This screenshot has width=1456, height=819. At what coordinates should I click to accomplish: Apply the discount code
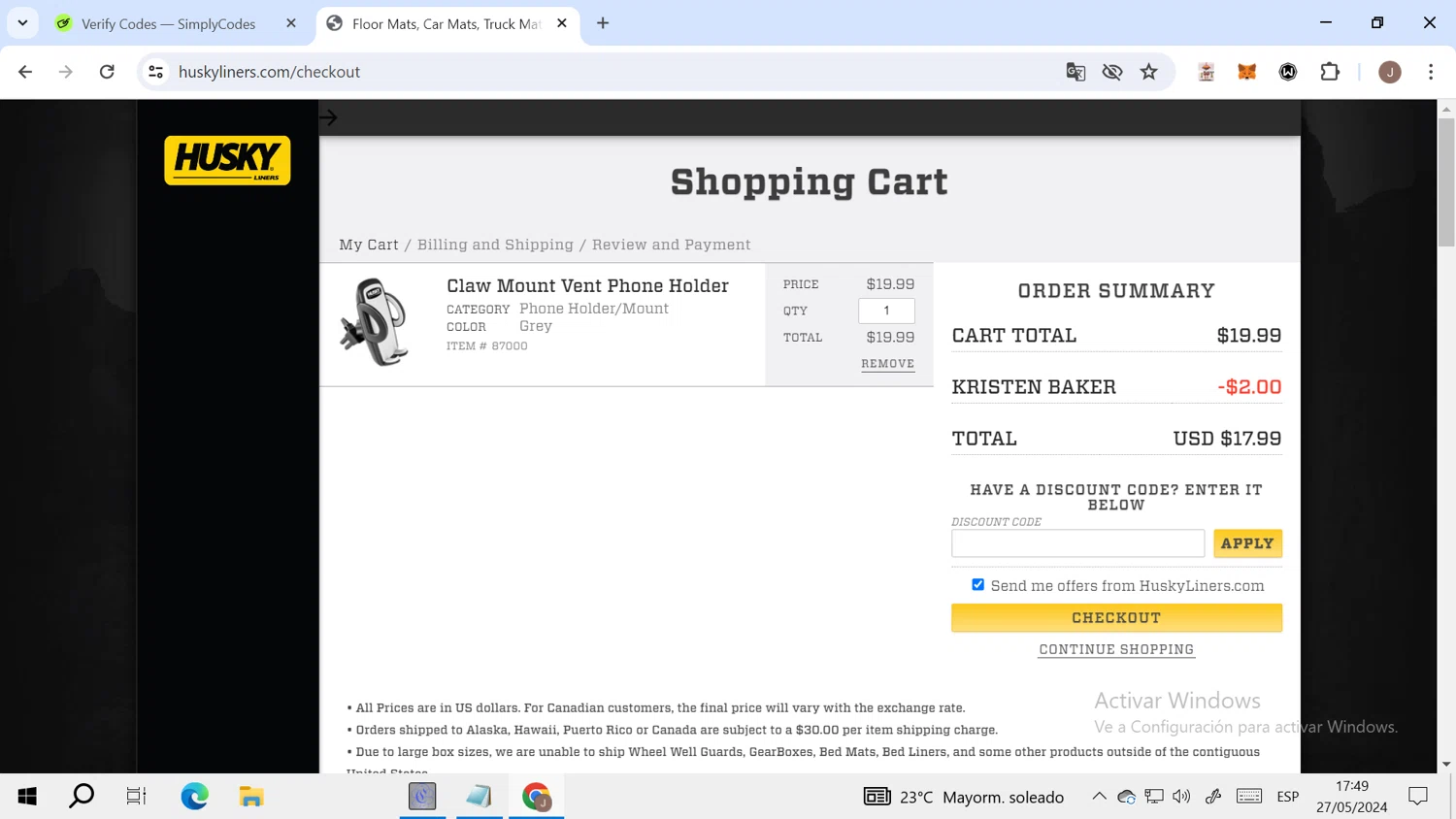(1247, 543)
